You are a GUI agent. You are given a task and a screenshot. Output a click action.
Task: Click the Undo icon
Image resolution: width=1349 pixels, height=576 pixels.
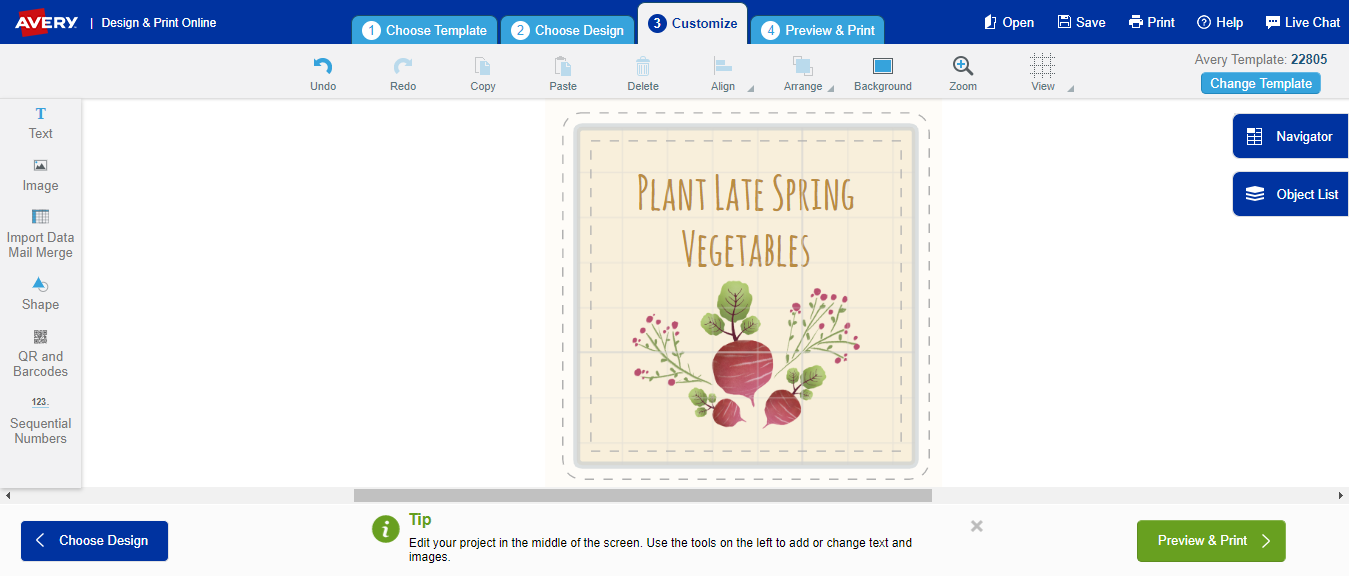pyautogui.click(x=323, y=66)
